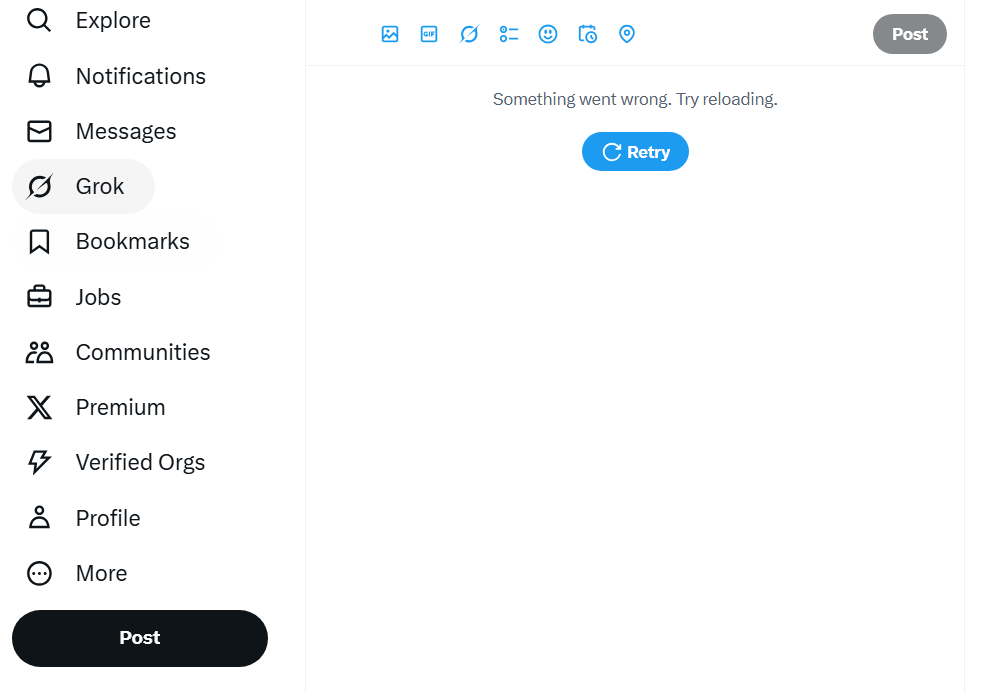
Task: Click the Explore magnifying glass icon
Action: coord(39,20)
